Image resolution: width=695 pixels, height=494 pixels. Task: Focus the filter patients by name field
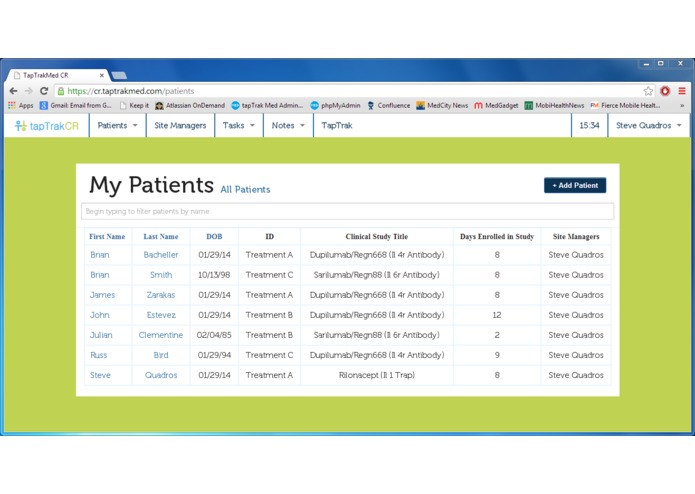pos(348,211)
